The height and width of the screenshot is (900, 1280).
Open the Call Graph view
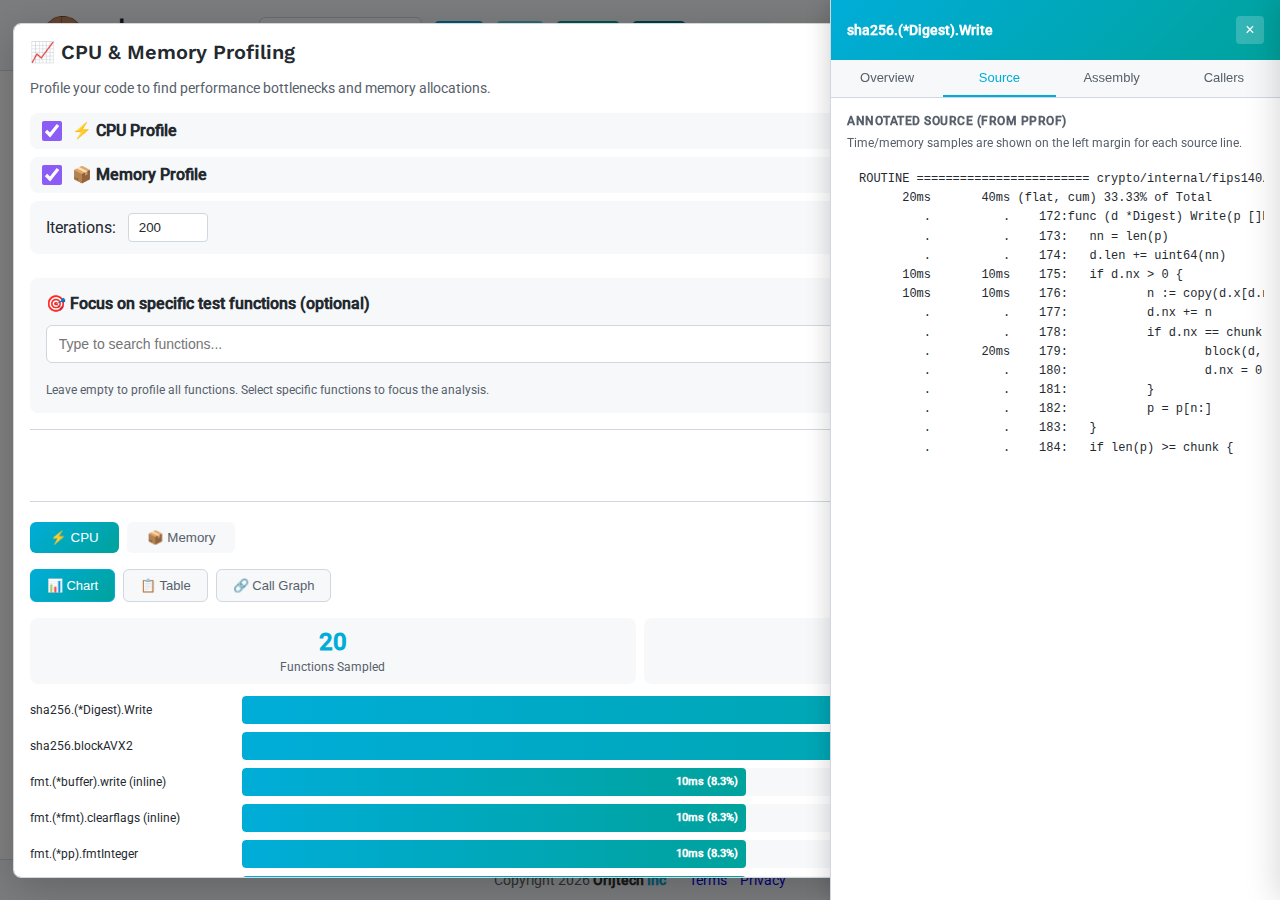tap(273, 586)
